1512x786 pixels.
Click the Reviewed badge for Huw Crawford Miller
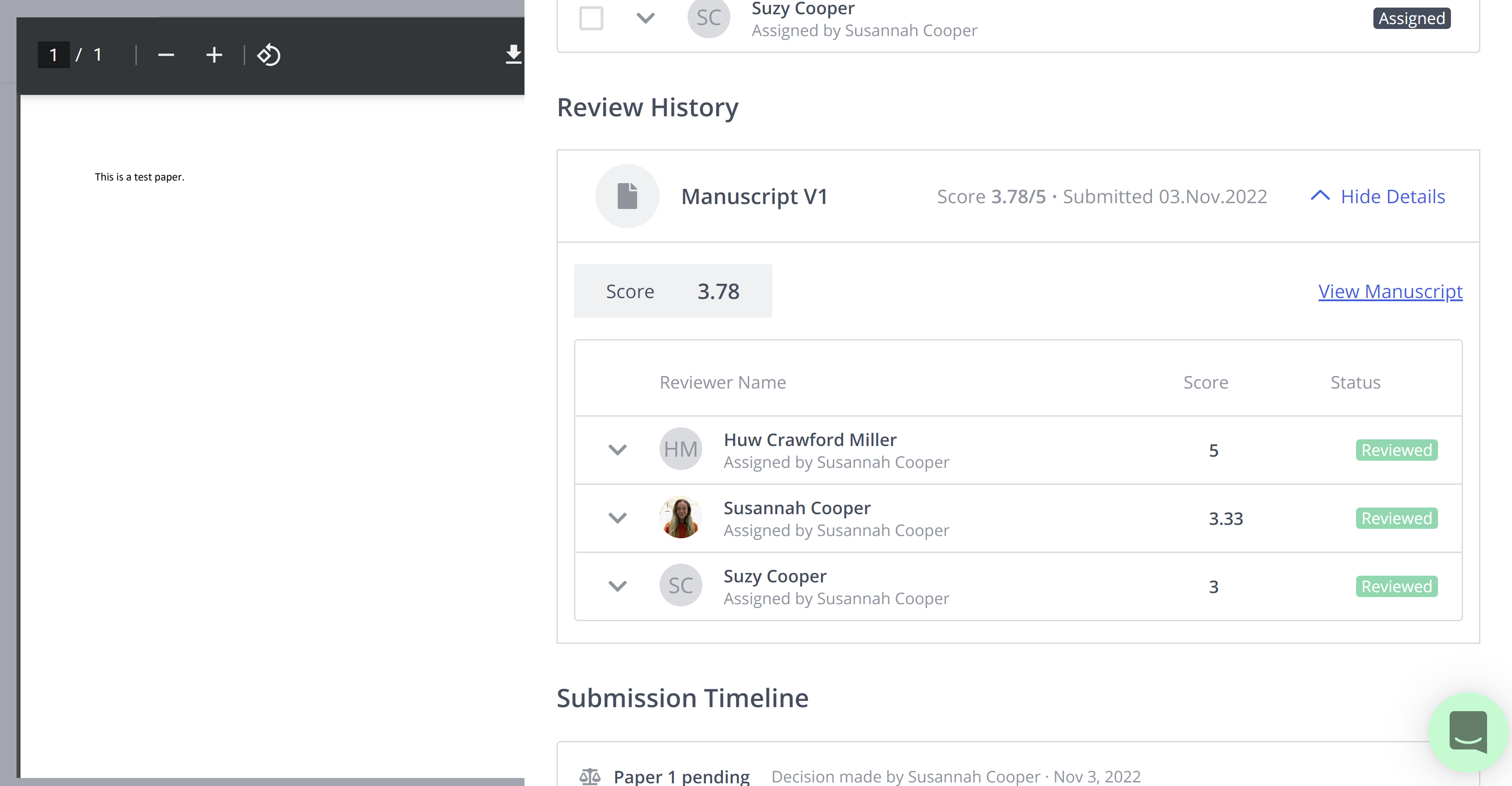(1397, 450)
